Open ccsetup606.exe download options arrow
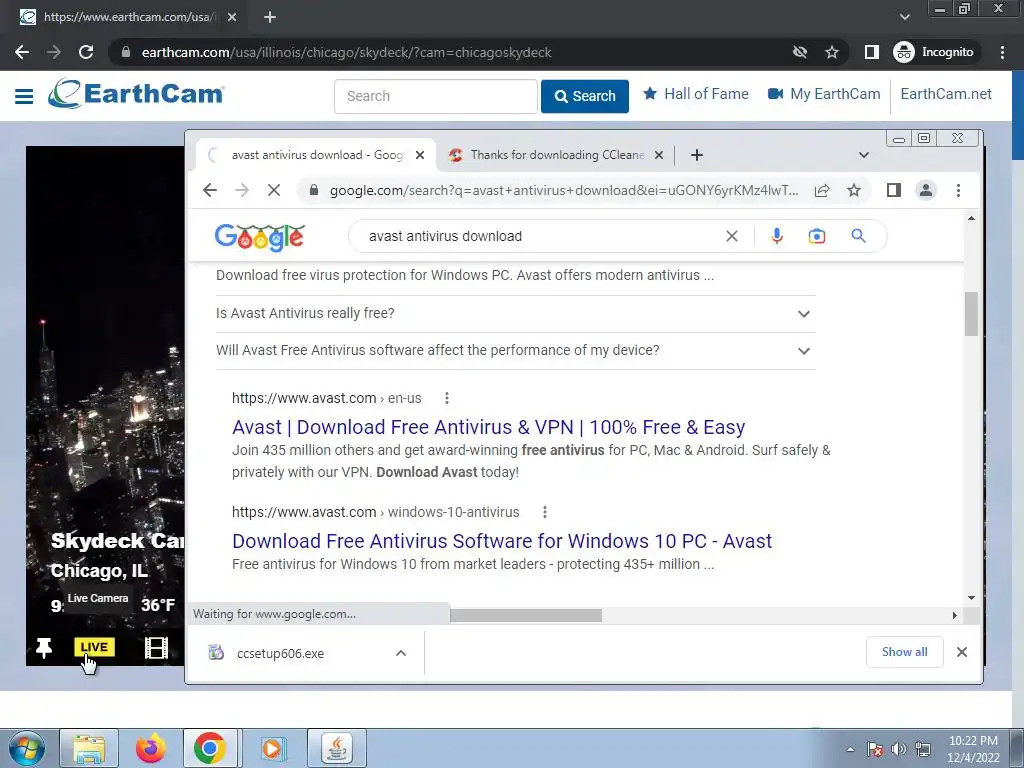 point(401,653)
